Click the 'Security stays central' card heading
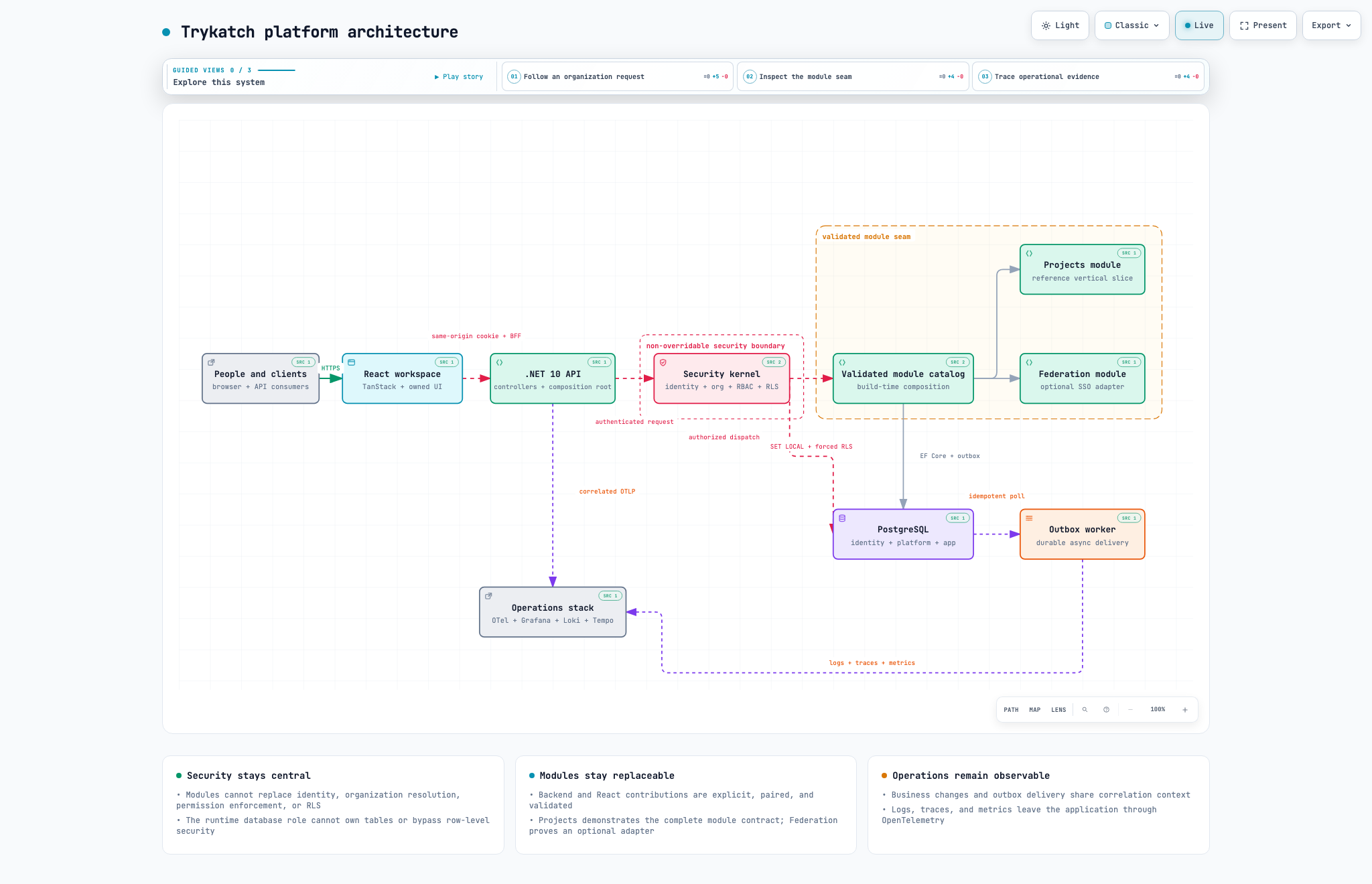Viewport: 1372px width, 884px height. (249, 776)
